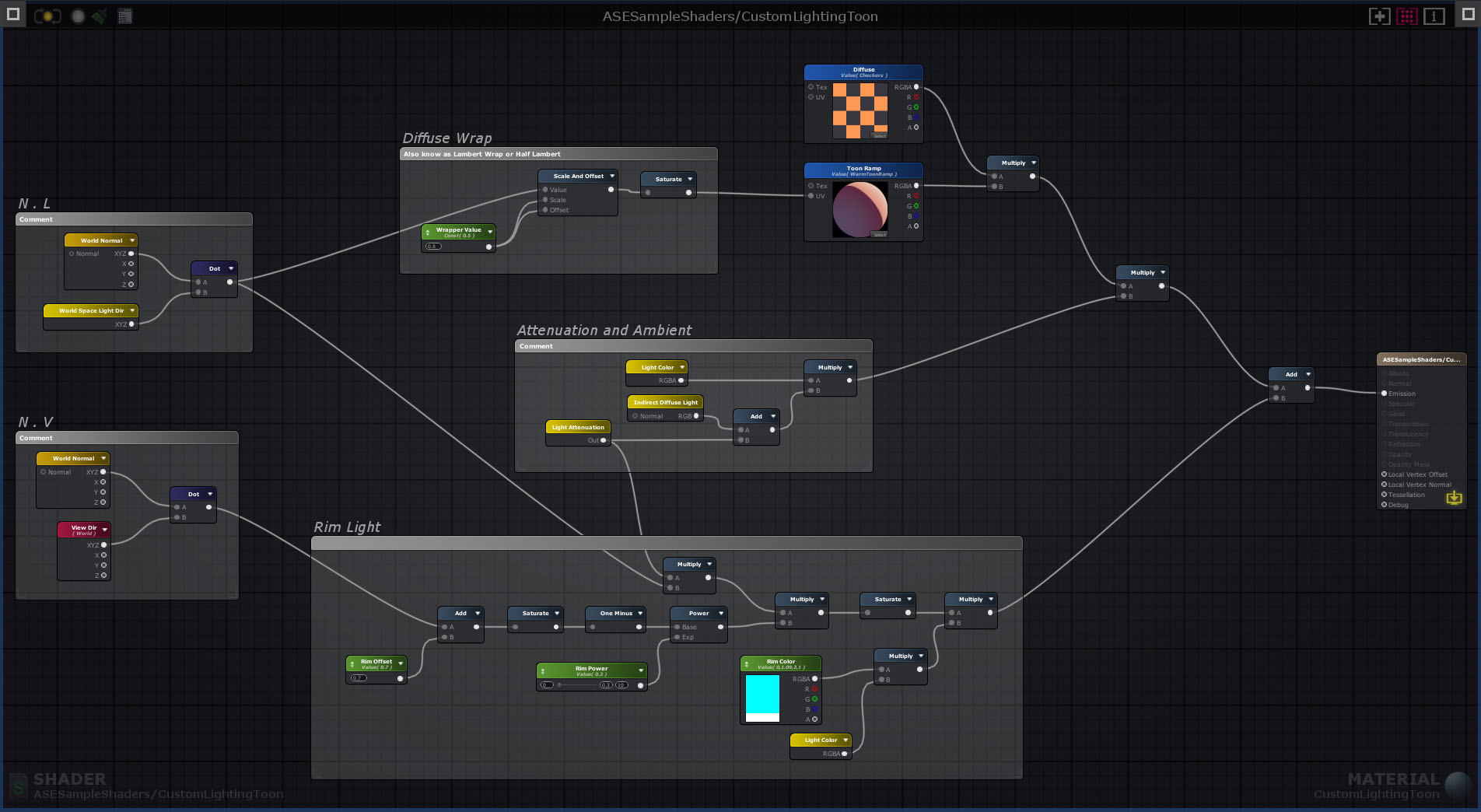Image resolution: width=1481 pixels, height=812 pixels.
Task: Click the Tessellation input port
Action: 1385,495
